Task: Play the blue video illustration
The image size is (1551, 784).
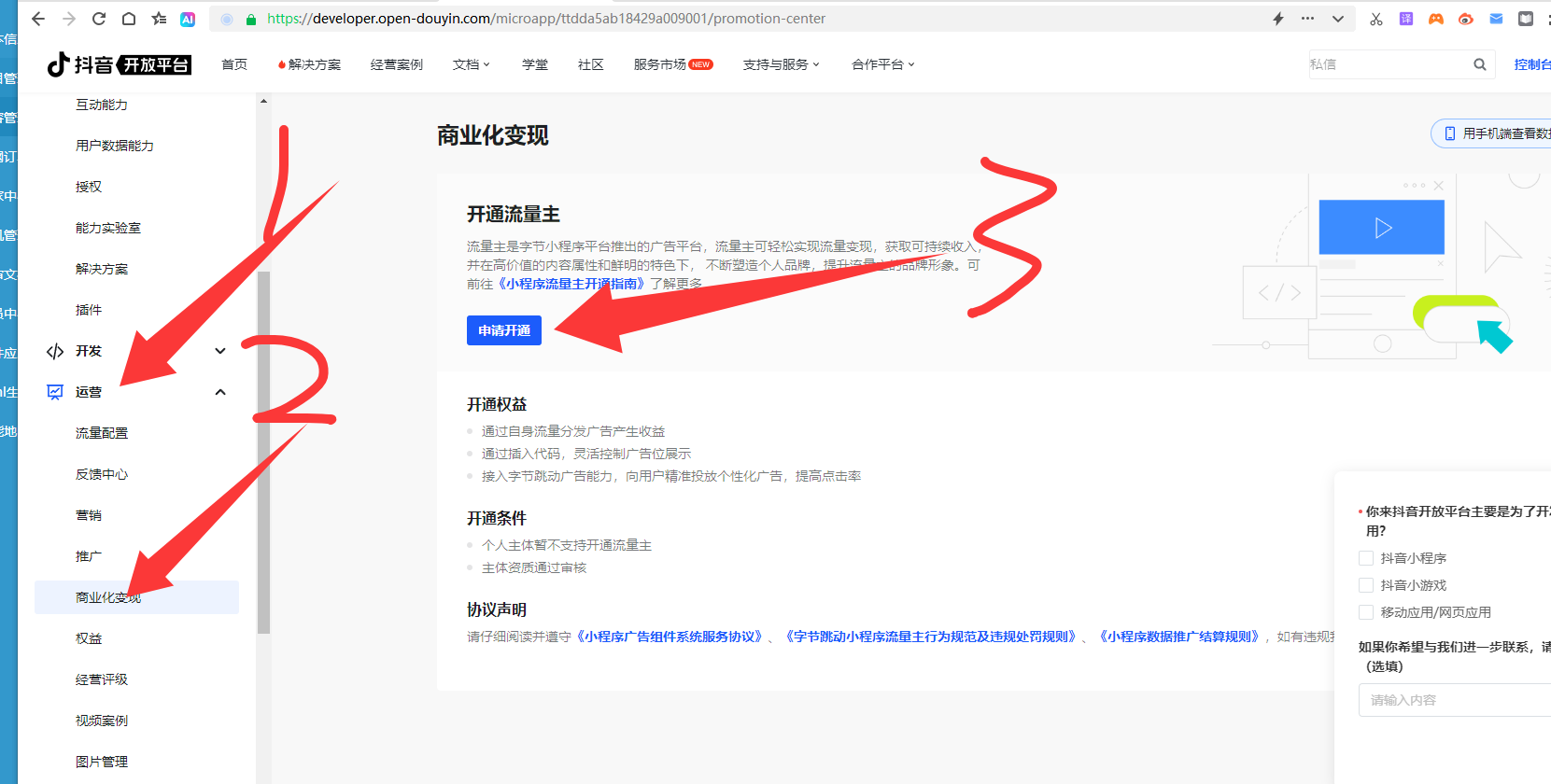Action: pyautogui.click(x=1383, y=228)
